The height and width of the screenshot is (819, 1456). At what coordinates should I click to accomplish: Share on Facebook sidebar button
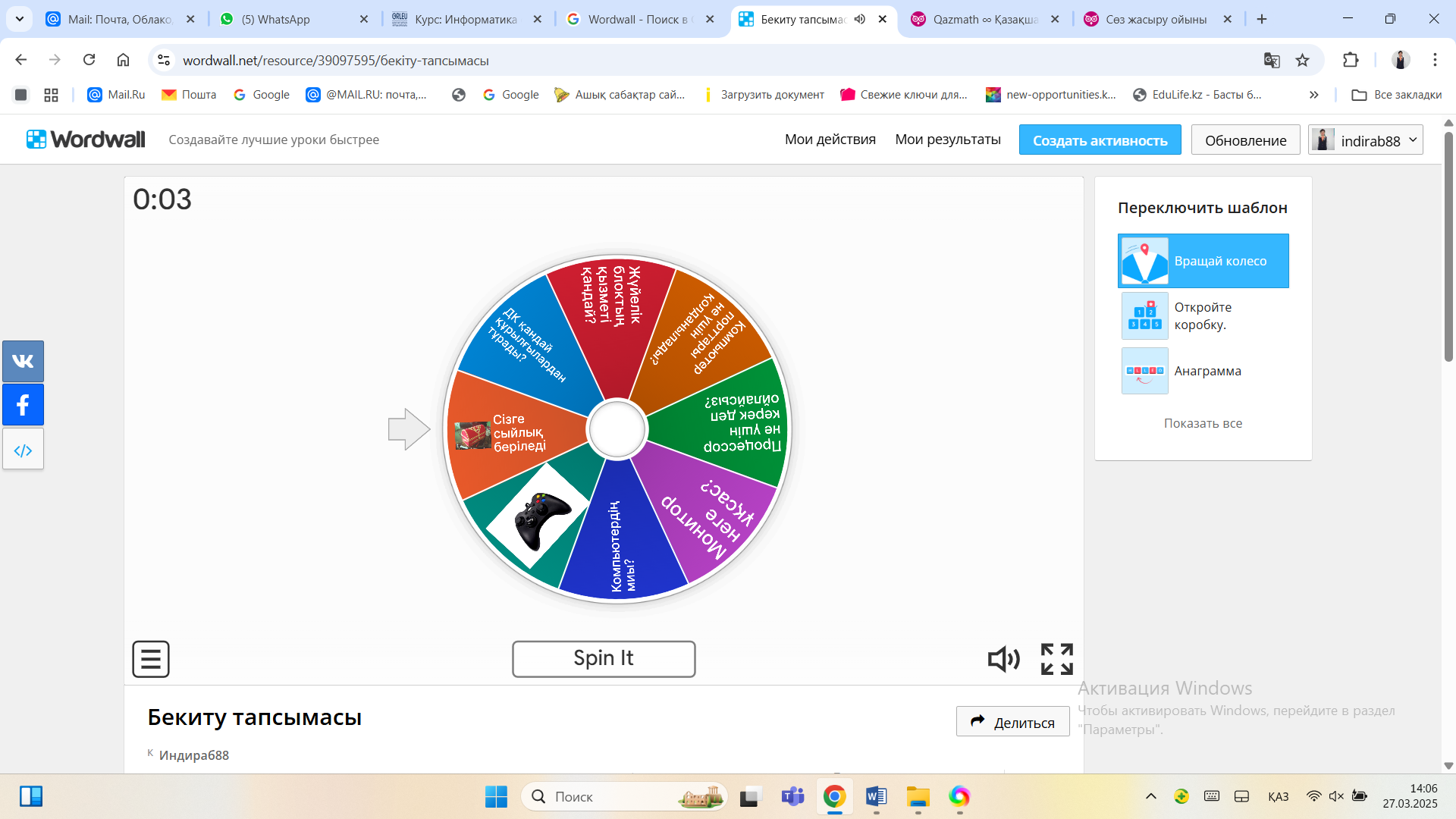click(x=23, y=405)
